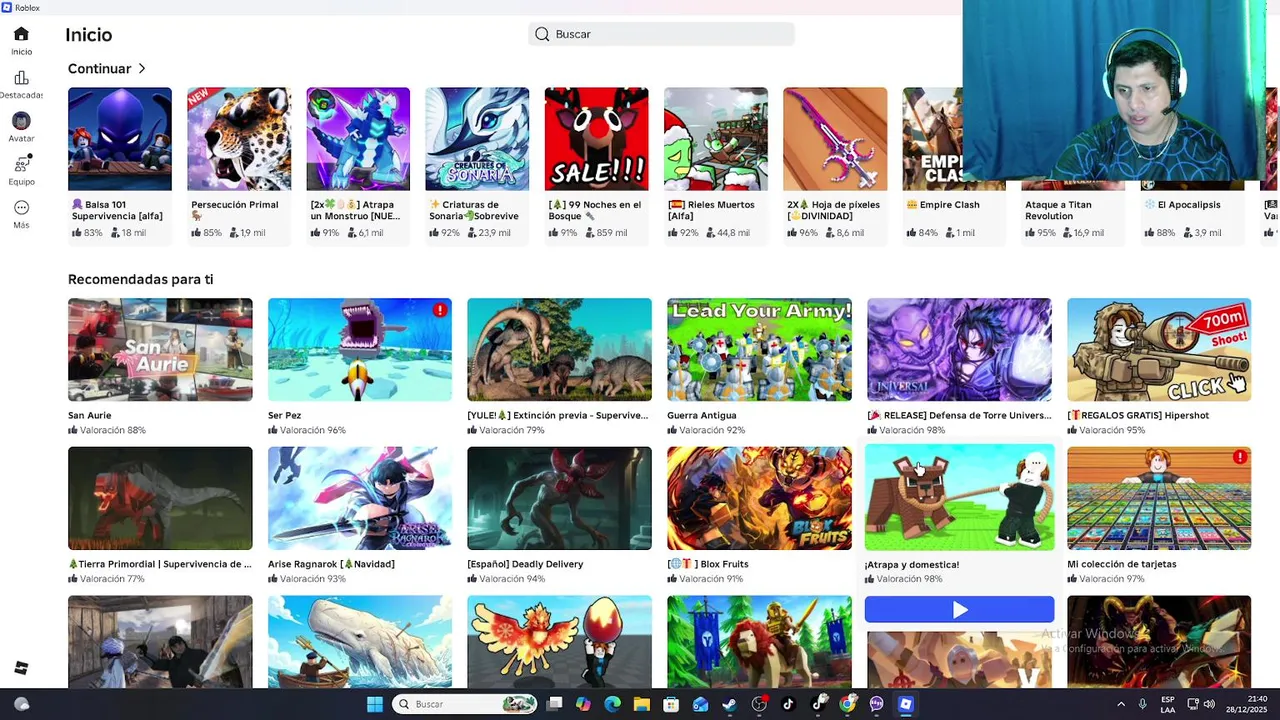Open Microsoft Edge from the taskbar
1280x720 pixels.
click(x=613, y=704)
